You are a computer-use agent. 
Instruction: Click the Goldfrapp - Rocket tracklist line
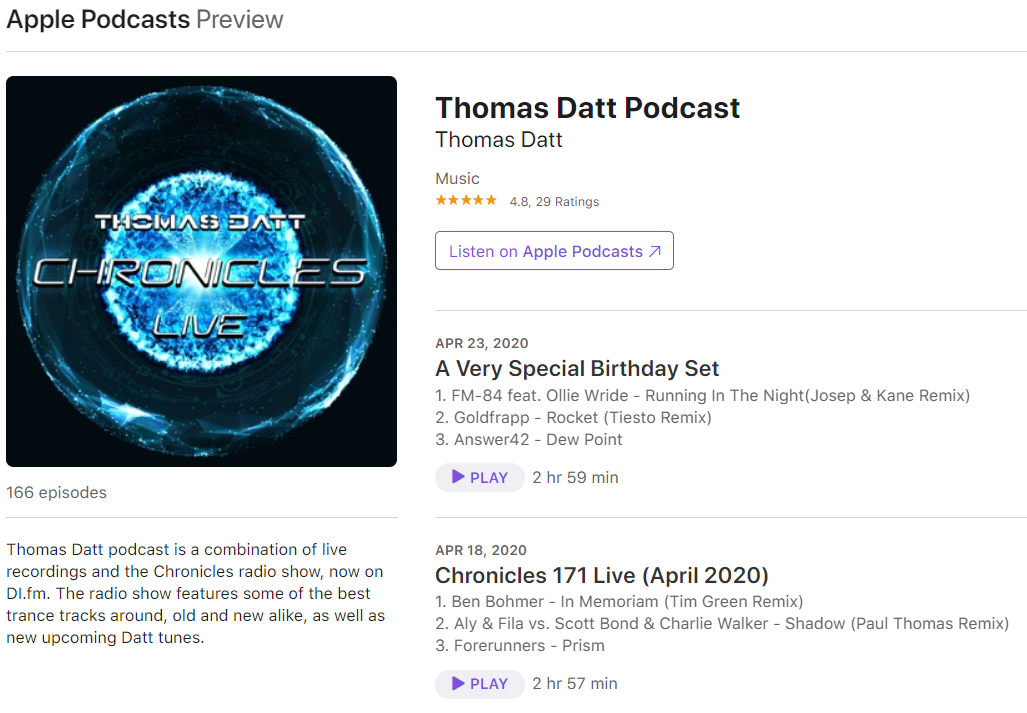coord(573,418)
